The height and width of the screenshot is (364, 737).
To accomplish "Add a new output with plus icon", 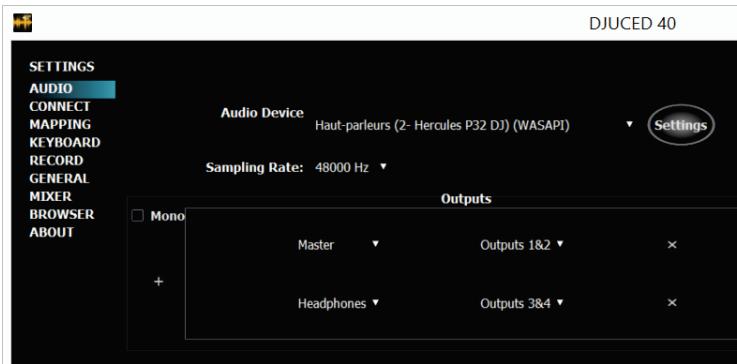I will [159, 282].
